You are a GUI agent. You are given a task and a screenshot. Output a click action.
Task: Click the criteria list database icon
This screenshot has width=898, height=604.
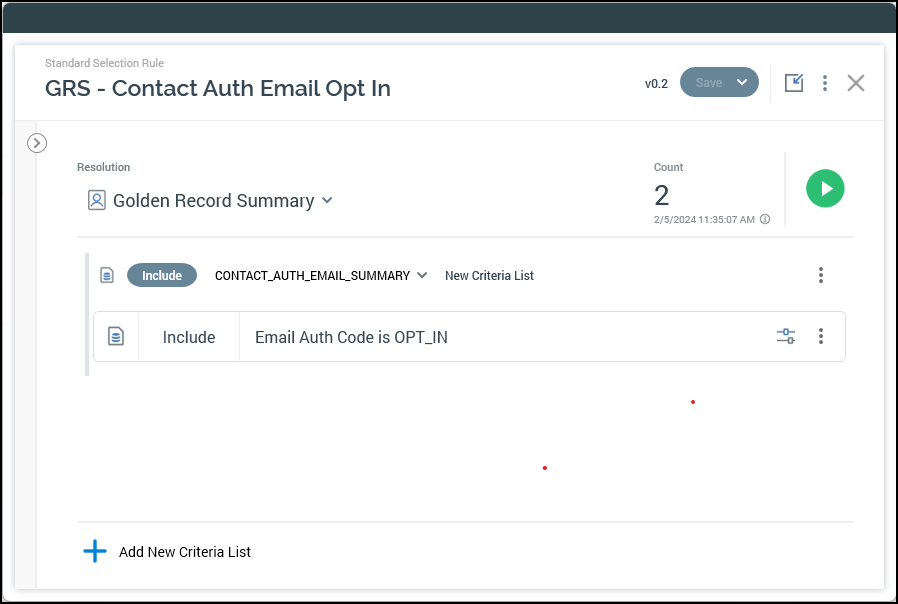click(107, 275)
